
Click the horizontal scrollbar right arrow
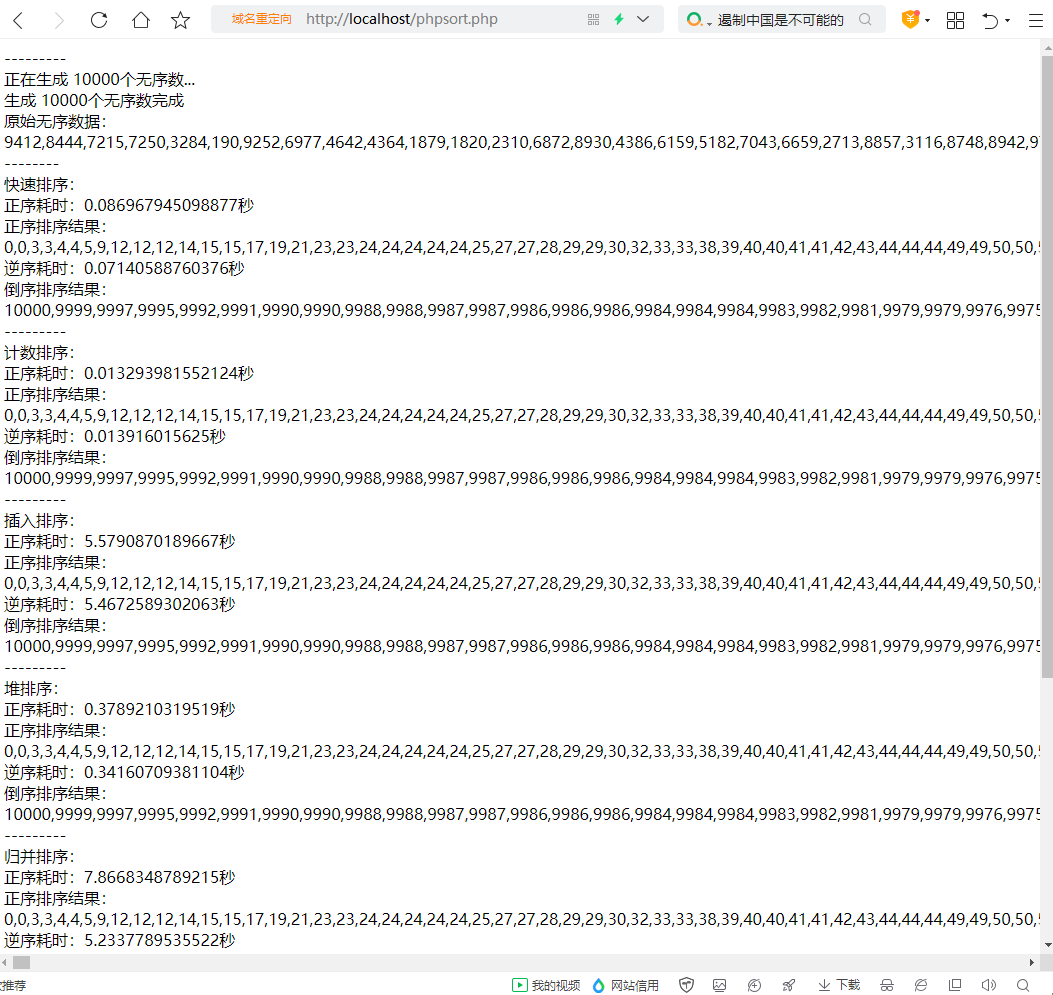1032,963
